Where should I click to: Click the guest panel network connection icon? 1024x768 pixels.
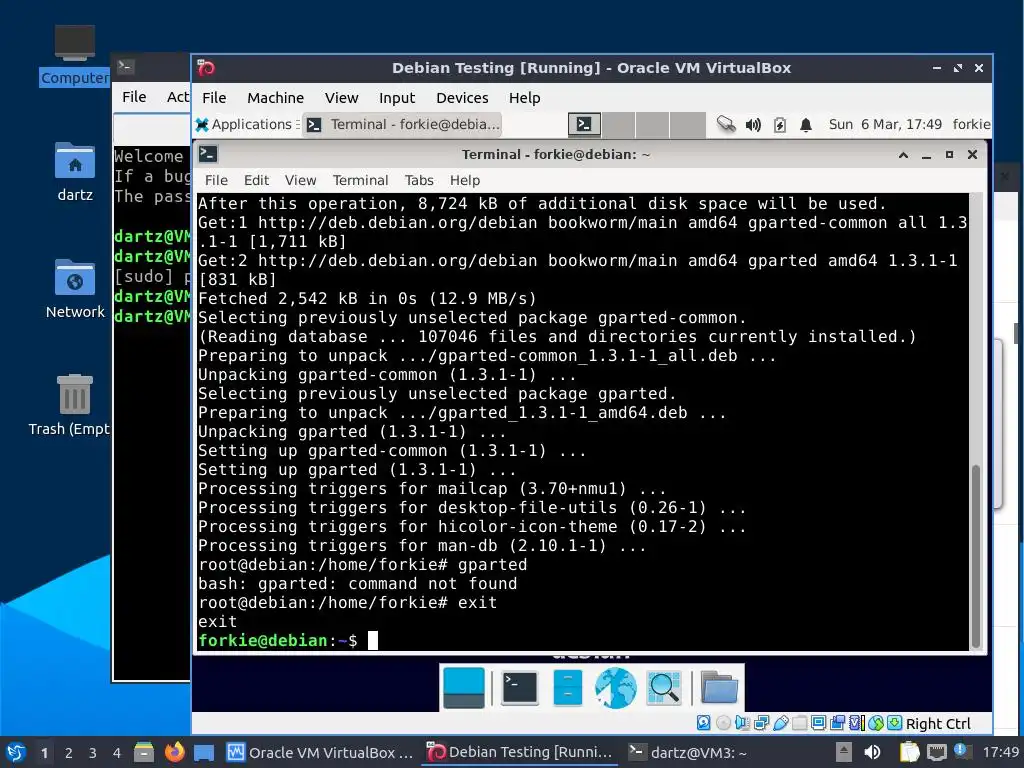click(x=726, y=124)
